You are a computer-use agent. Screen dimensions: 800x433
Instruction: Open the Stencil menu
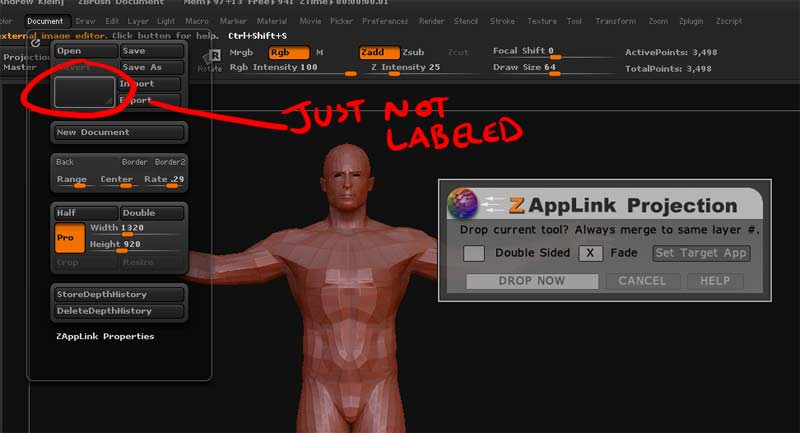click(466, 21)
